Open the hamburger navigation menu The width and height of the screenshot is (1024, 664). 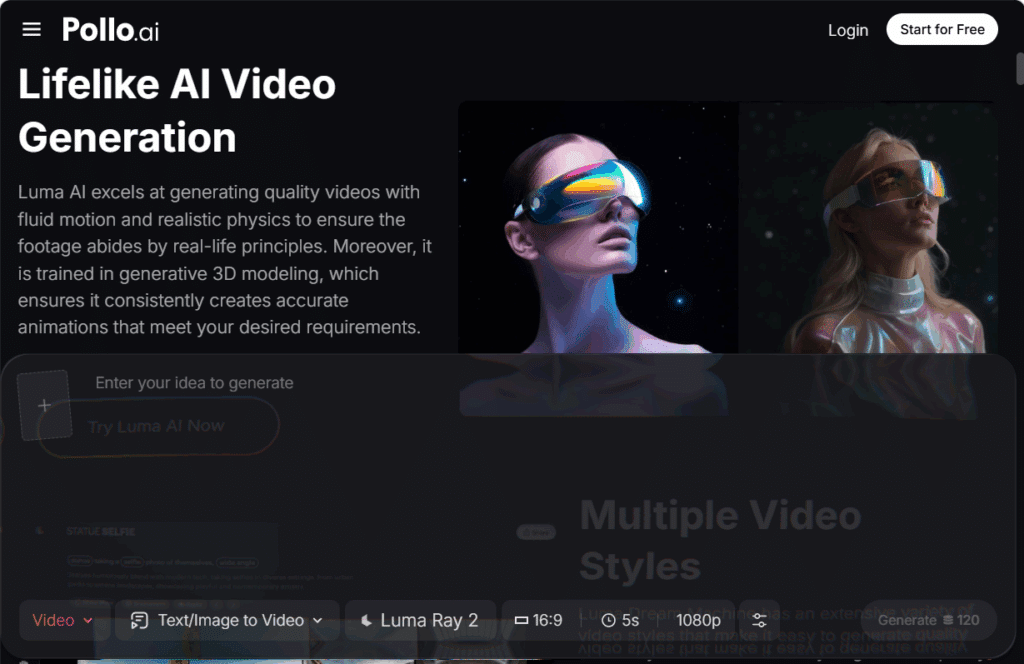(x=31, y=29)
